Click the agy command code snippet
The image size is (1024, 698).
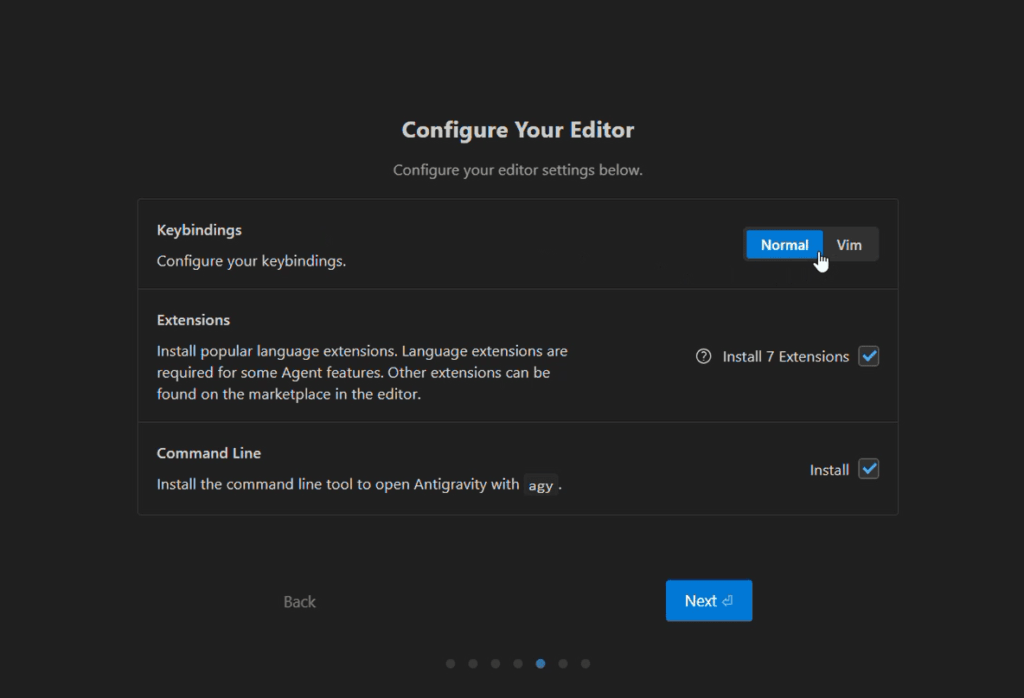(540, 486)
